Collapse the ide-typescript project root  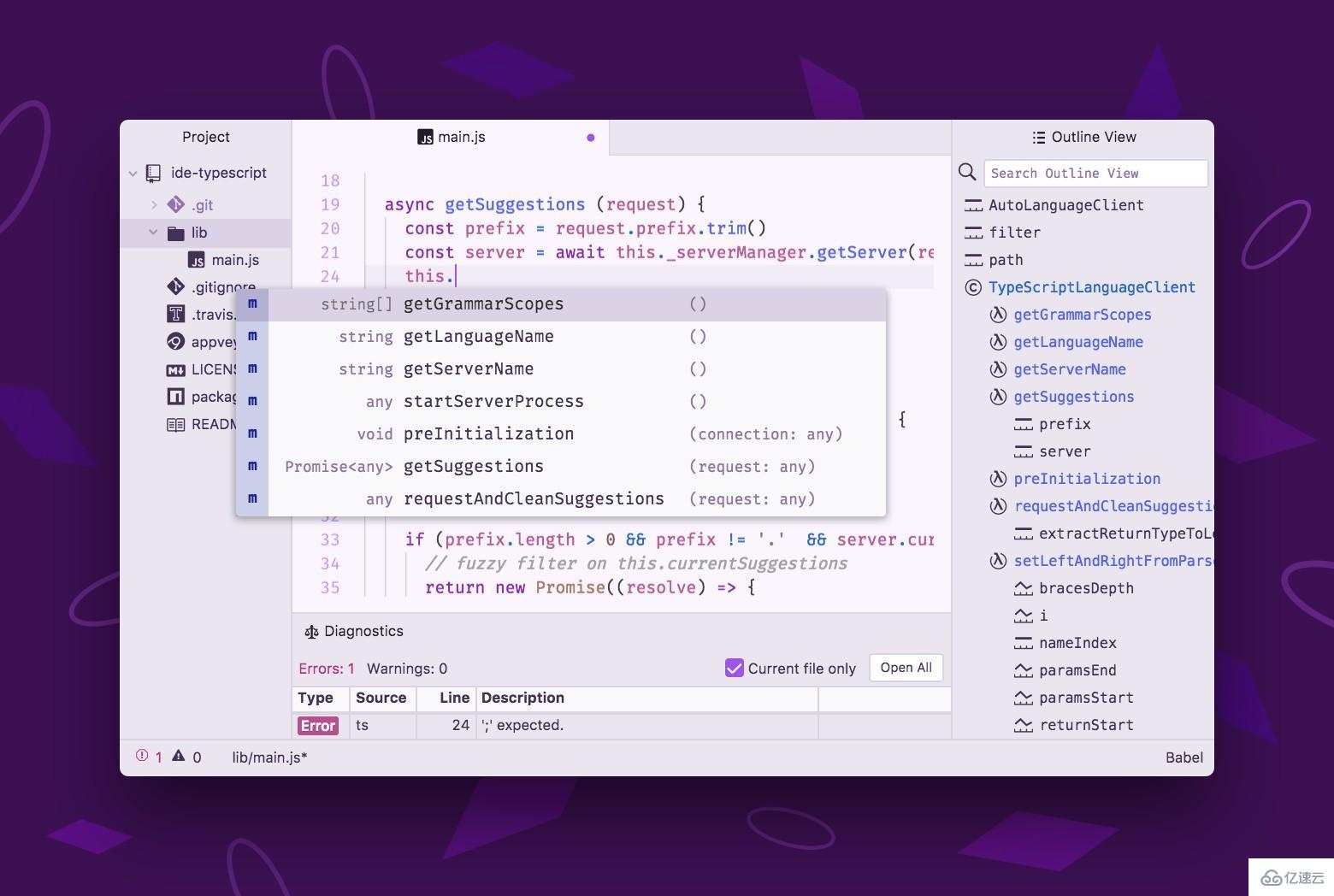[133, 173]
